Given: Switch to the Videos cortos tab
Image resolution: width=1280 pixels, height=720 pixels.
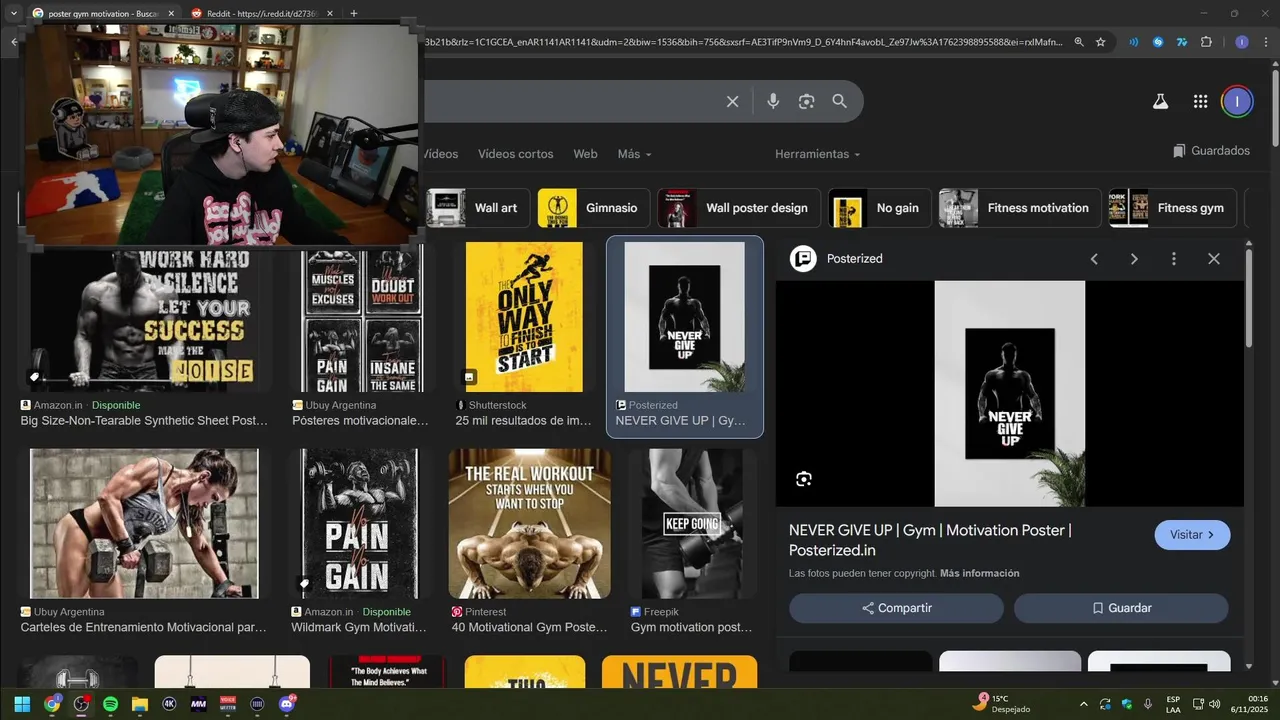Looking at the screenshot, I should tap(515, 154).
